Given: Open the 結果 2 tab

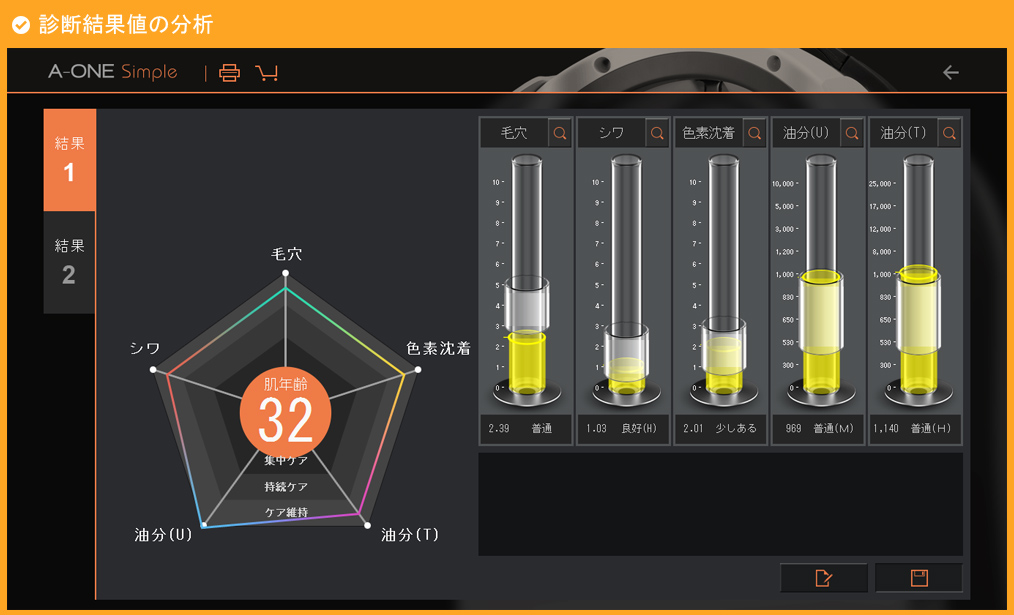Looking at the screenshot, I should click(68, 256).
